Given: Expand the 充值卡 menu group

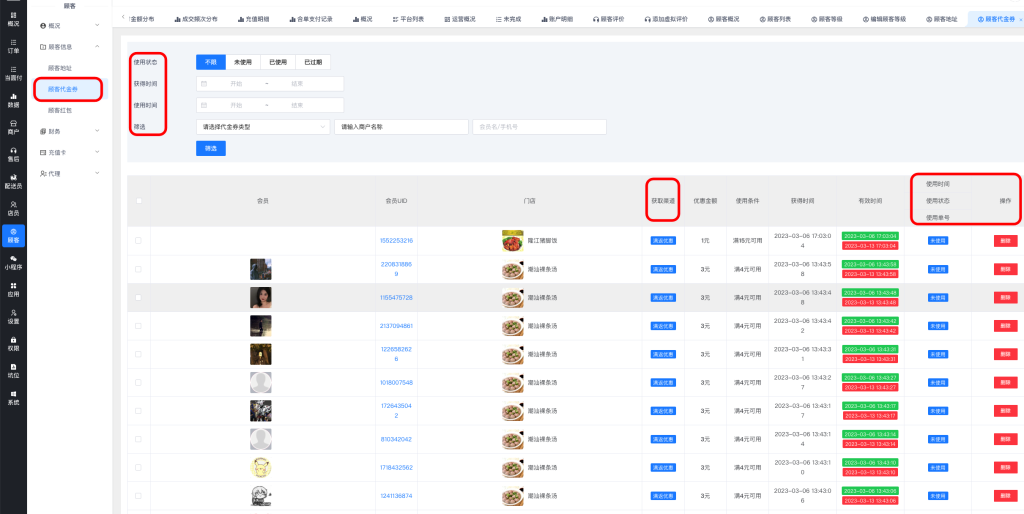Looking at the screenshot, I should tap(68, 152).
